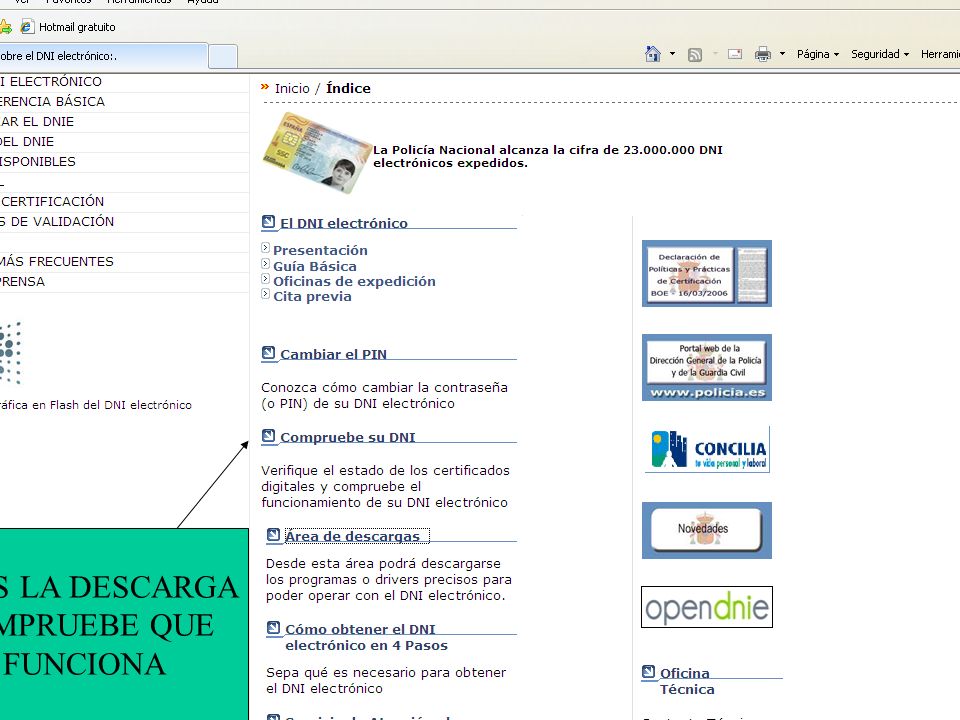The height and width of the screenshot is (720, 960).
Task: Click the favorites star icon
Action: (x=6, y=27)
